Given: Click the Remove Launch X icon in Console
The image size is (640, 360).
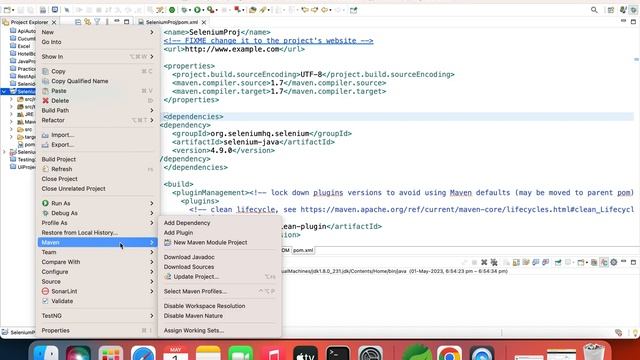Looking at the screenshot, I should point(484,262).
